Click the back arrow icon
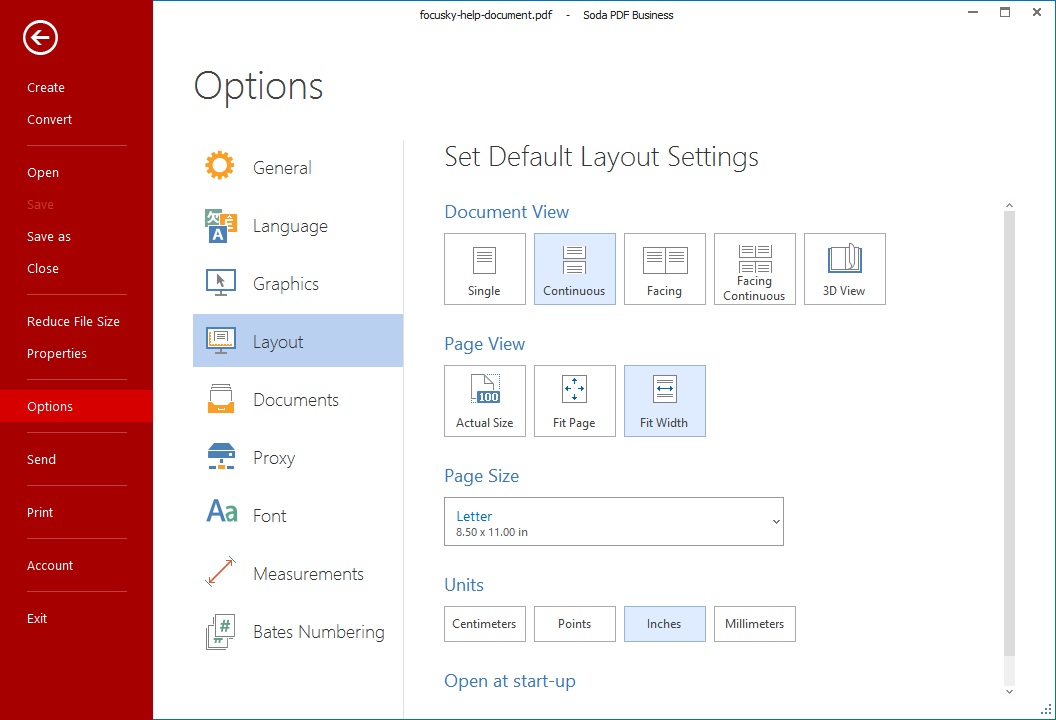The width and height of the screenshot is (1056, 720). click(x=41, y=39)
